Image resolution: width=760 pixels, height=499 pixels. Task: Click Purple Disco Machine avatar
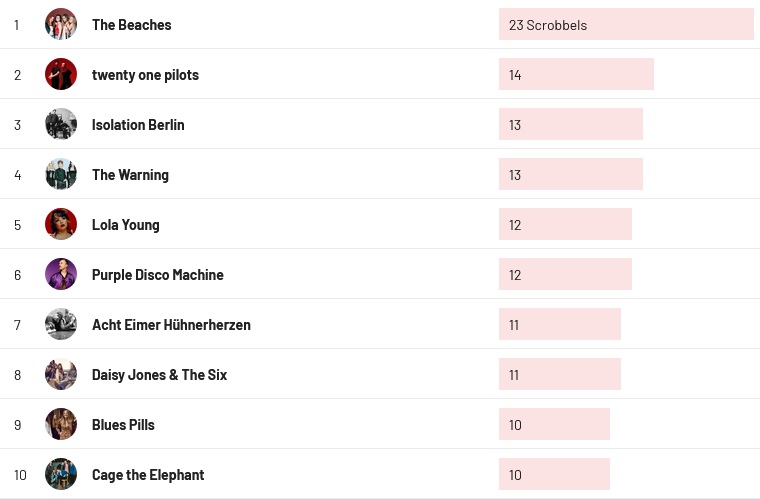61,274
